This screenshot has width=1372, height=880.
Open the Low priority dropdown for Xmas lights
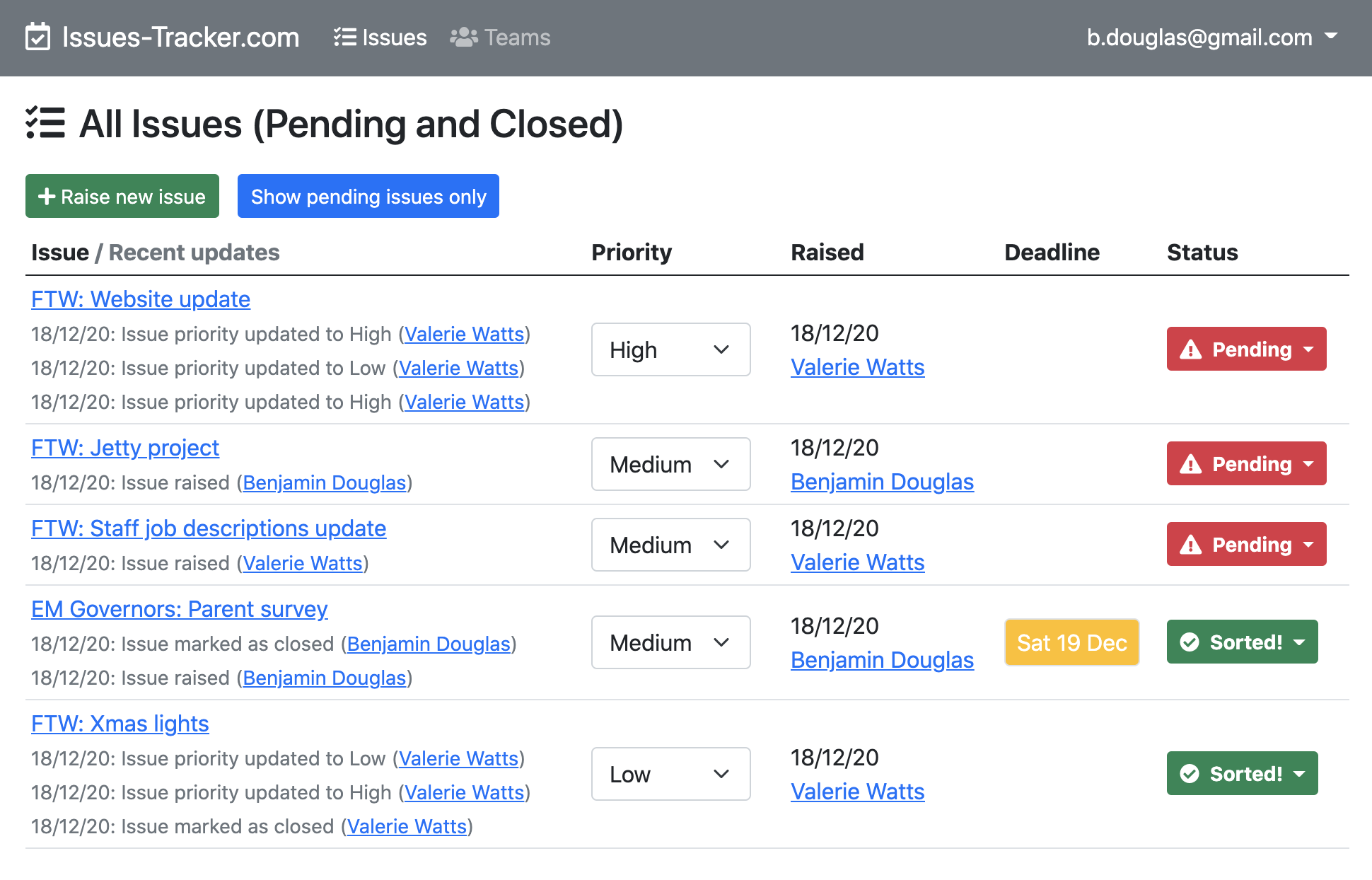(670, 774)
